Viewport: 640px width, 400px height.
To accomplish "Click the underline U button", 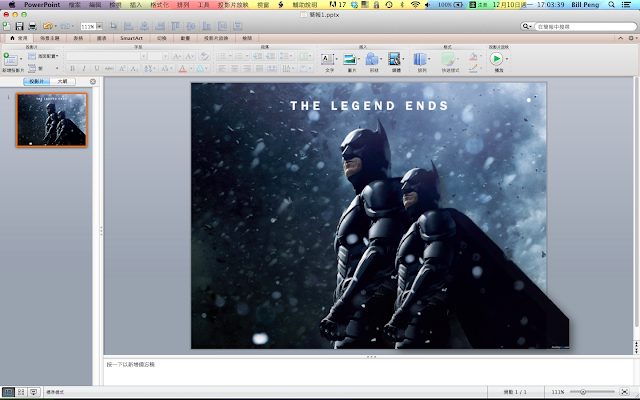I will (x=97, y=69).
